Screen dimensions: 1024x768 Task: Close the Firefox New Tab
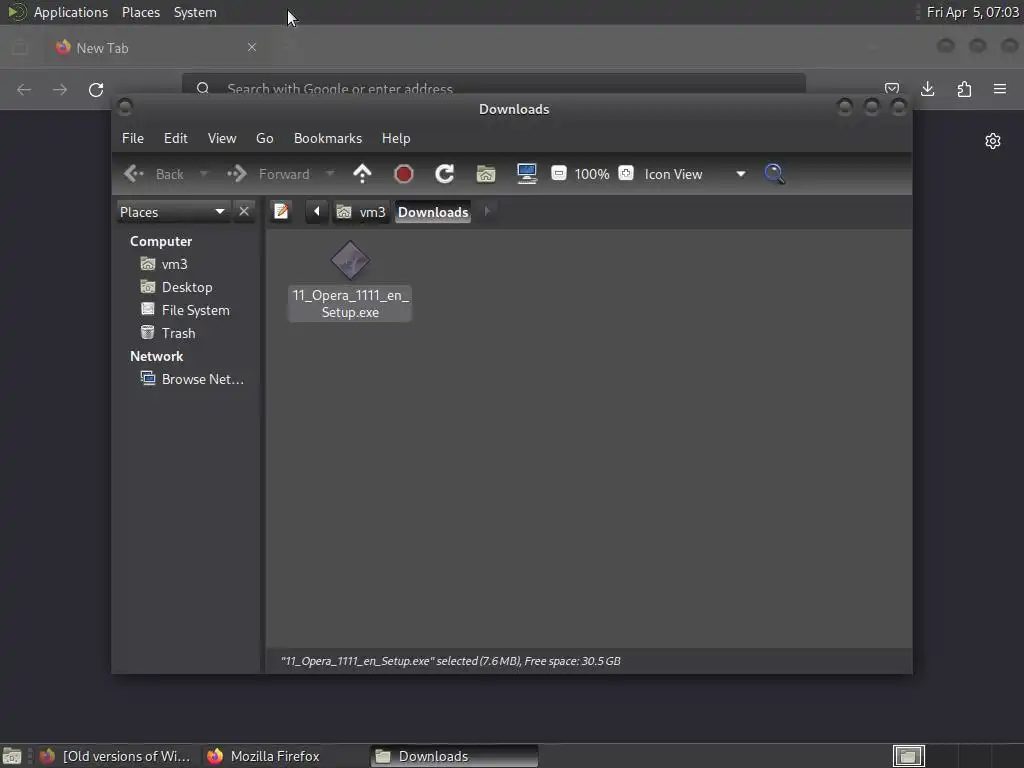pyautogui.click(x=252, y=47)
